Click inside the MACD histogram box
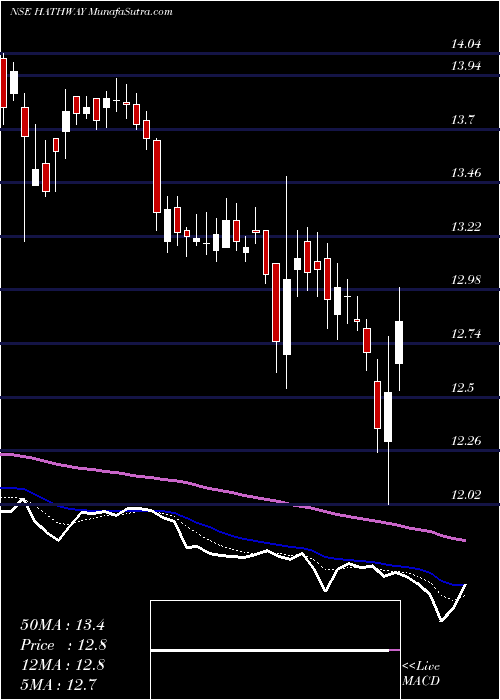500x700 pixels. 275,650
